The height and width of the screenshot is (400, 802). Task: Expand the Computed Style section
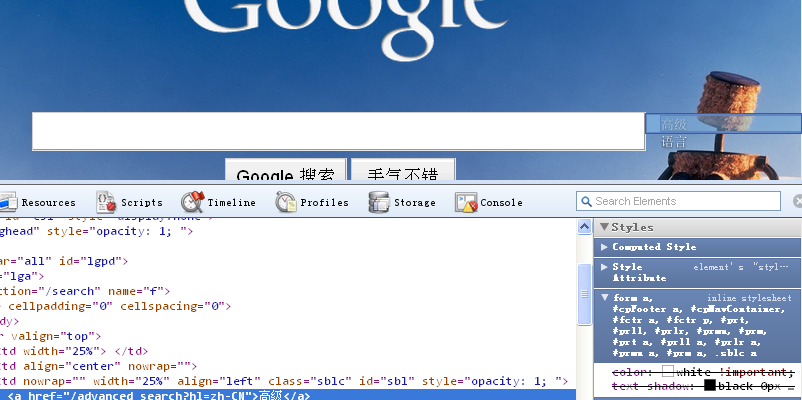[604, 247]
